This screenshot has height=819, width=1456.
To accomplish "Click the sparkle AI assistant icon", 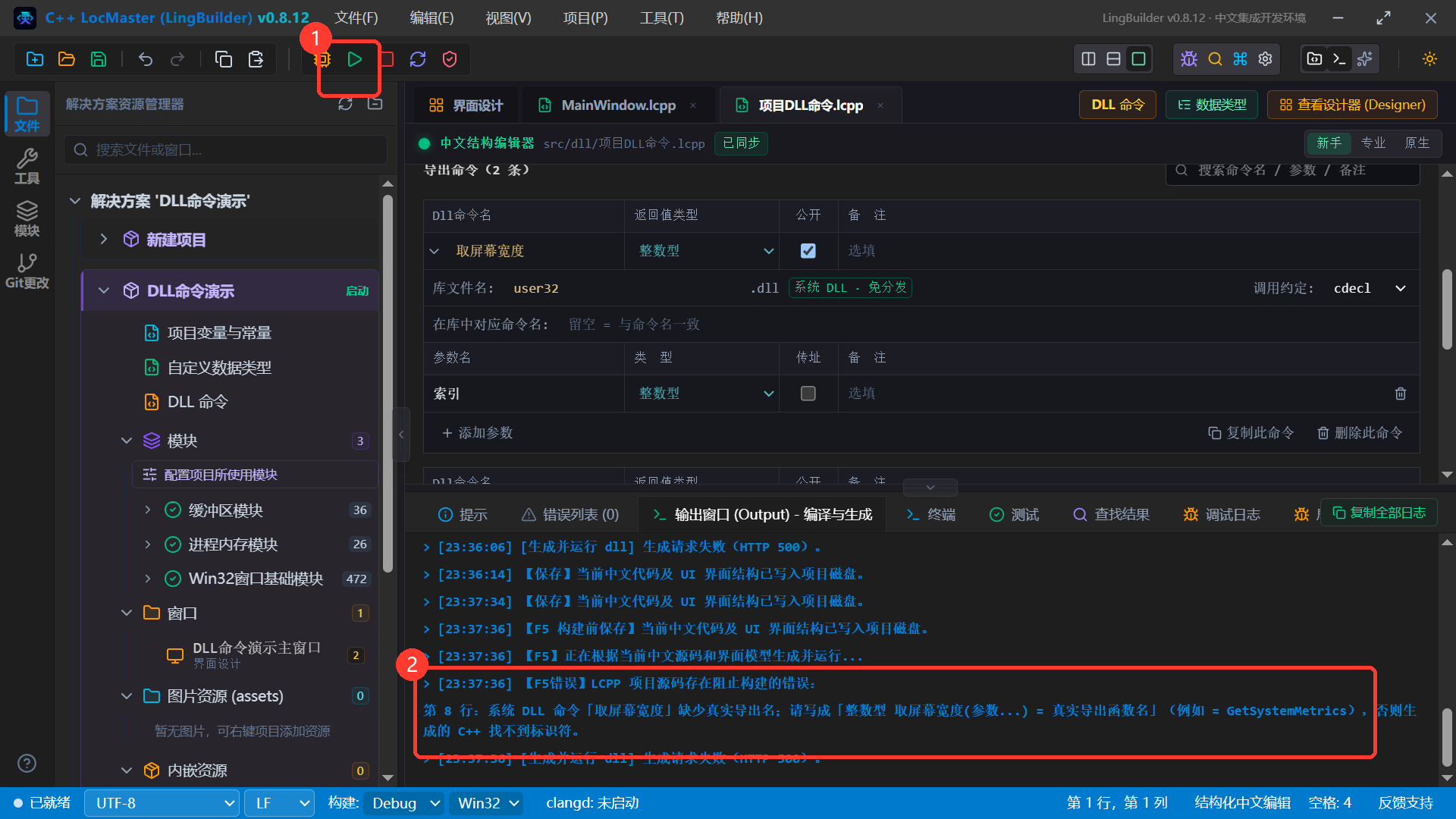I will tap(1365, 59).
